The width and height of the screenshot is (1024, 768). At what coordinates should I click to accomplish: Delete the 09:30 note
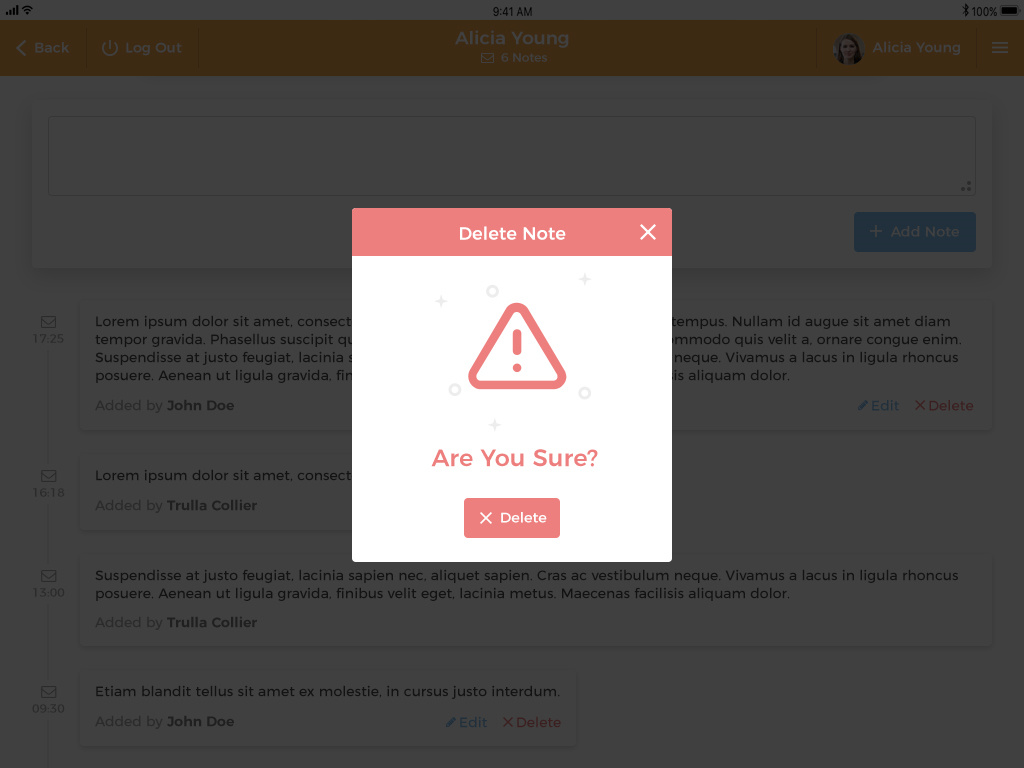click(532, 722)
